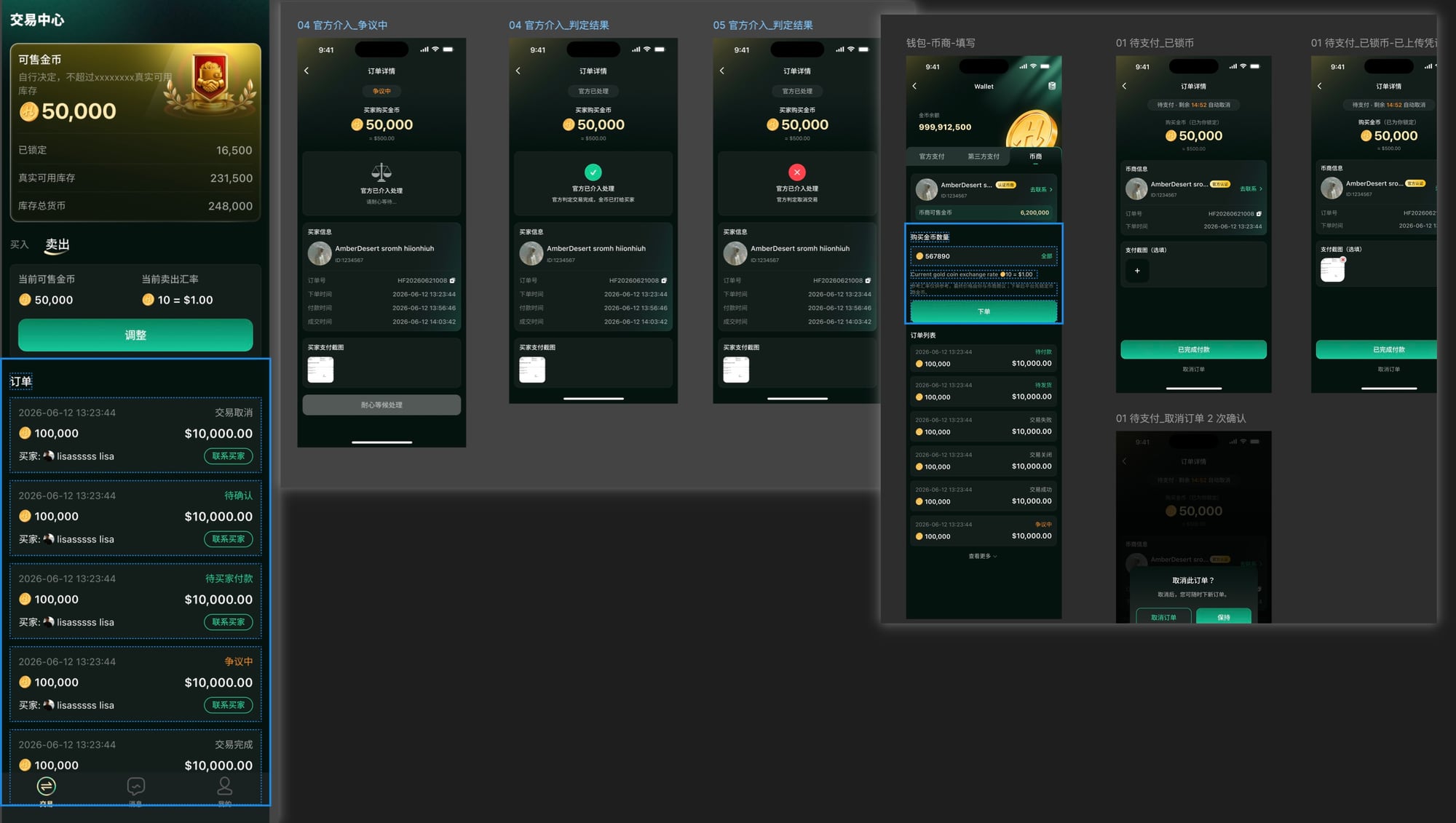Click the 下单 button on the Wallet screen
The width and height of the screenshot is (1456, 823).
[x=984, y=311]
